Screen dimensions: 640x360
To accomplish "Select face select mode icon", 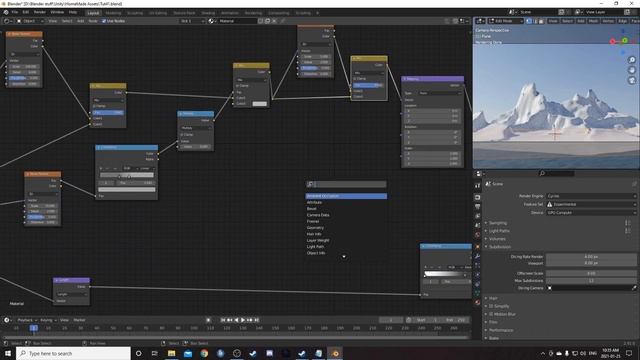I will (x=541, y=21).
